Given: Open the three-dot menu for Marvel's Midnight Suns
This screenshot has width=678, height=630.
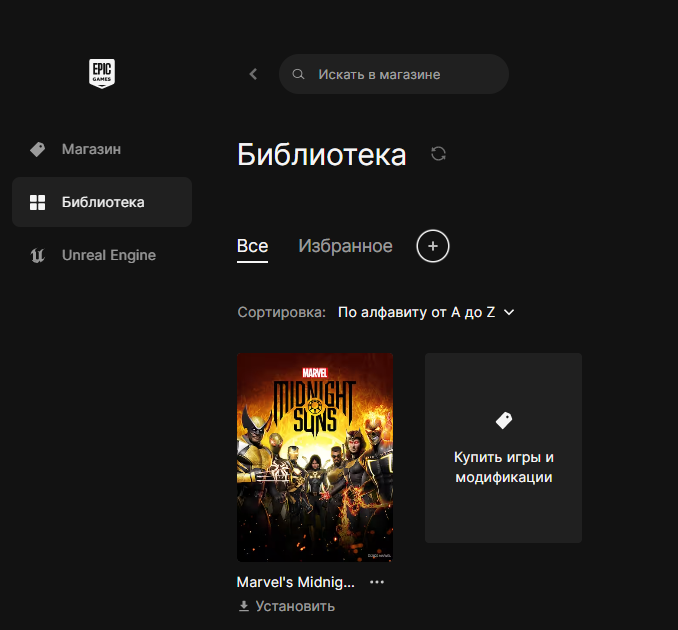Looking at the screenshot, I should click(x=377, y=581).
